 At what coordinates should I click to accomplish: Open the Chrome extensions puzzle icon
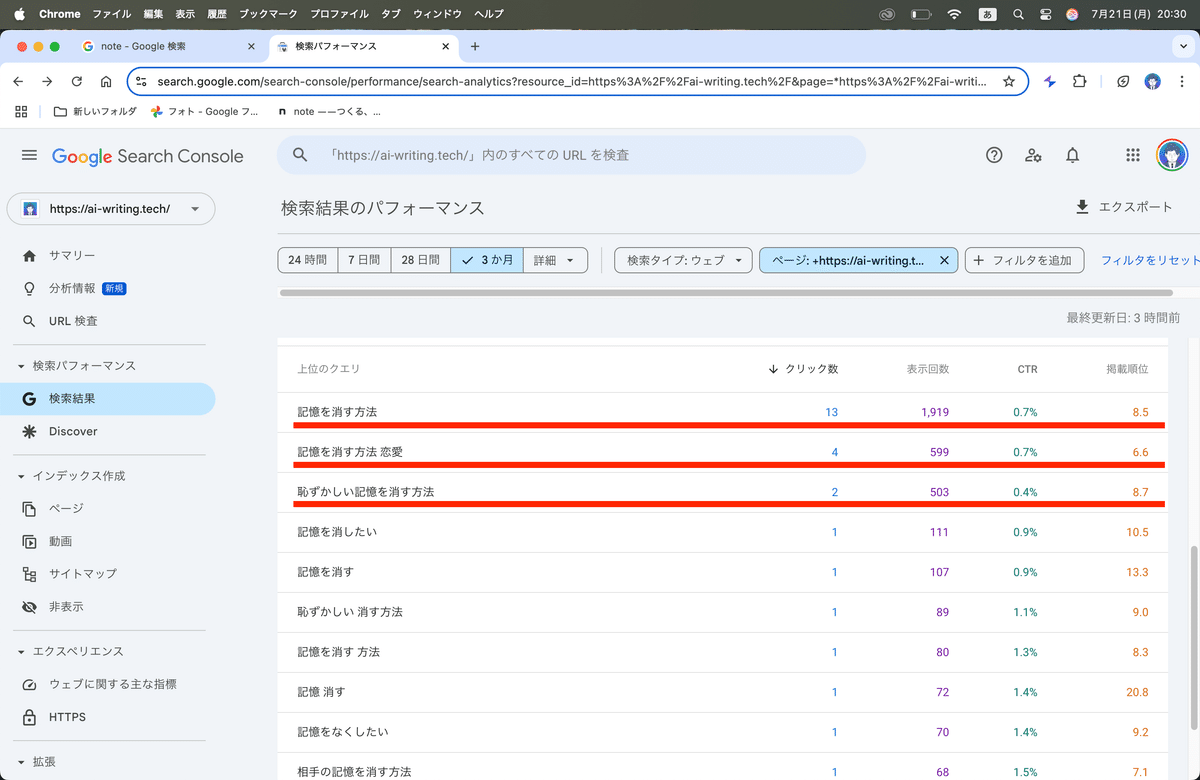click(1080, 82)
